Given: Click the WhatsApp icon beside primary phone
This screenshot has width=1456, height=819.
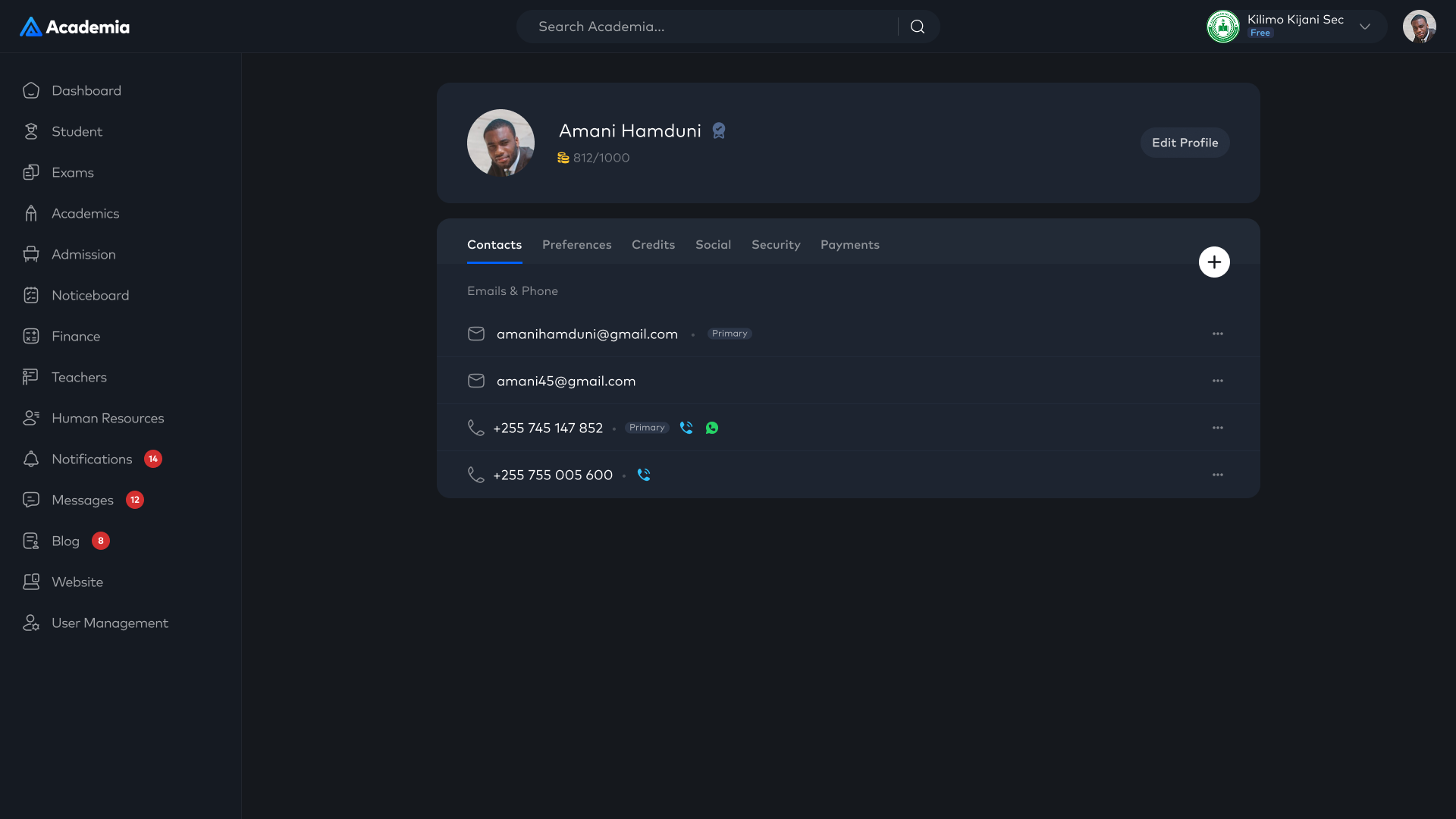Looking at the screenshot, I should 712,428.
